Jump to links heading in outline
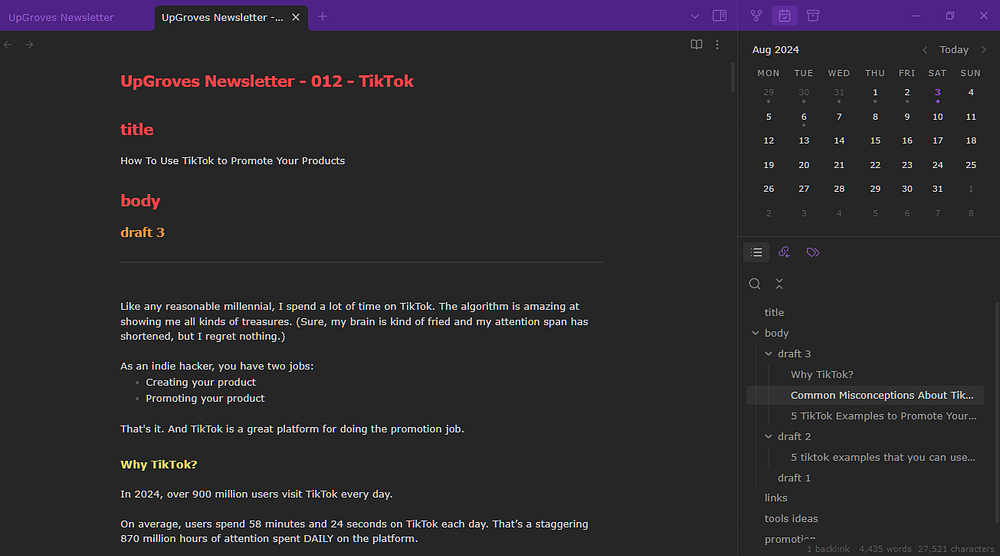Image resolution: width=1000 pixels, height=556 pixels. (776, 498)
